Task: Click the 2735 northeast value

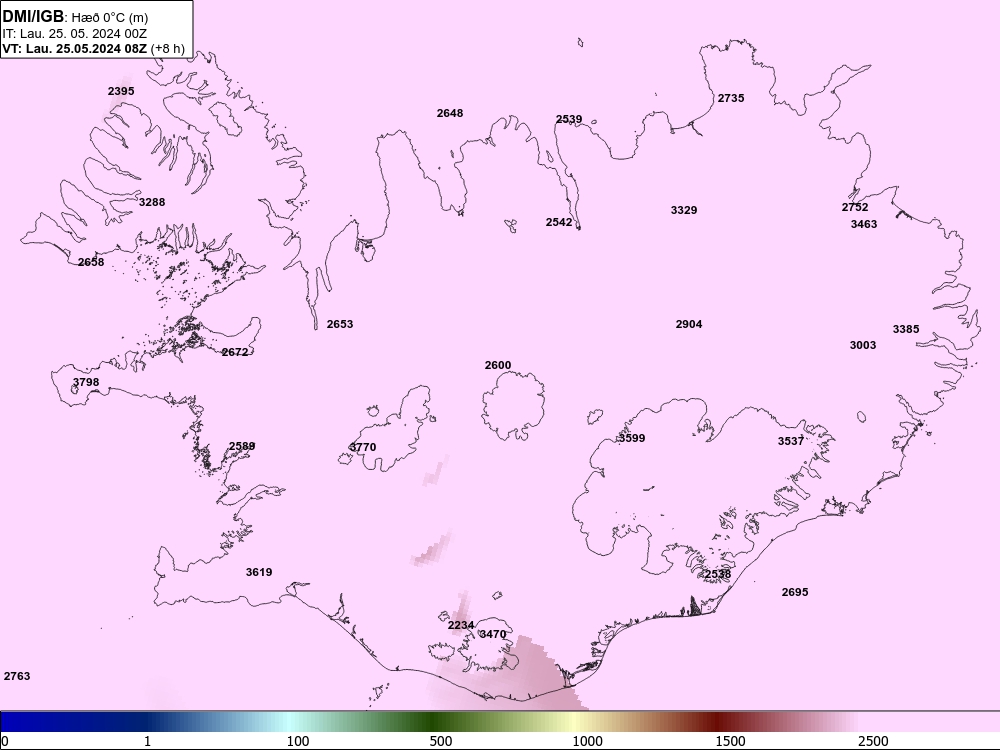Action: click(731, 98)
